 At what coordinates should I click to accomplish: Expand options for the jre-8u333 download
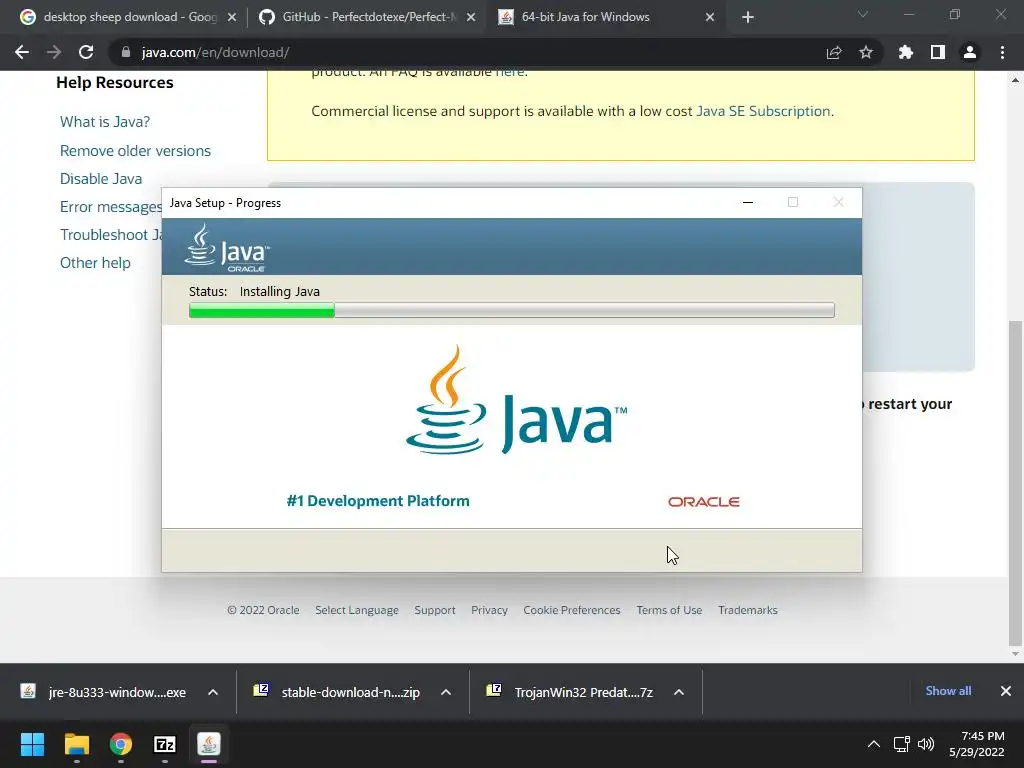click(x=213, y=692)
